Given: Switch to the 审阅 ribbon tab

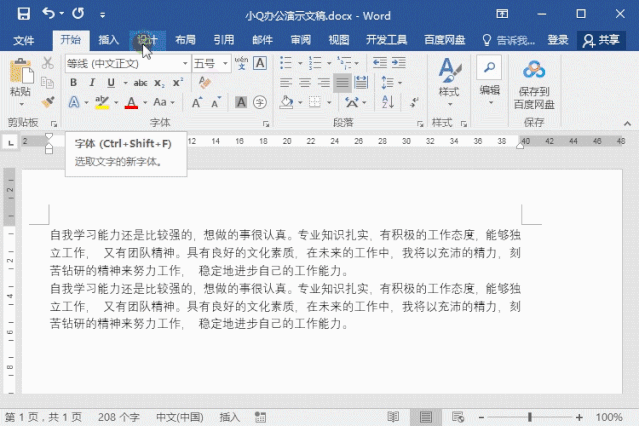Looking at the screenshot, I should coord(300,40).
